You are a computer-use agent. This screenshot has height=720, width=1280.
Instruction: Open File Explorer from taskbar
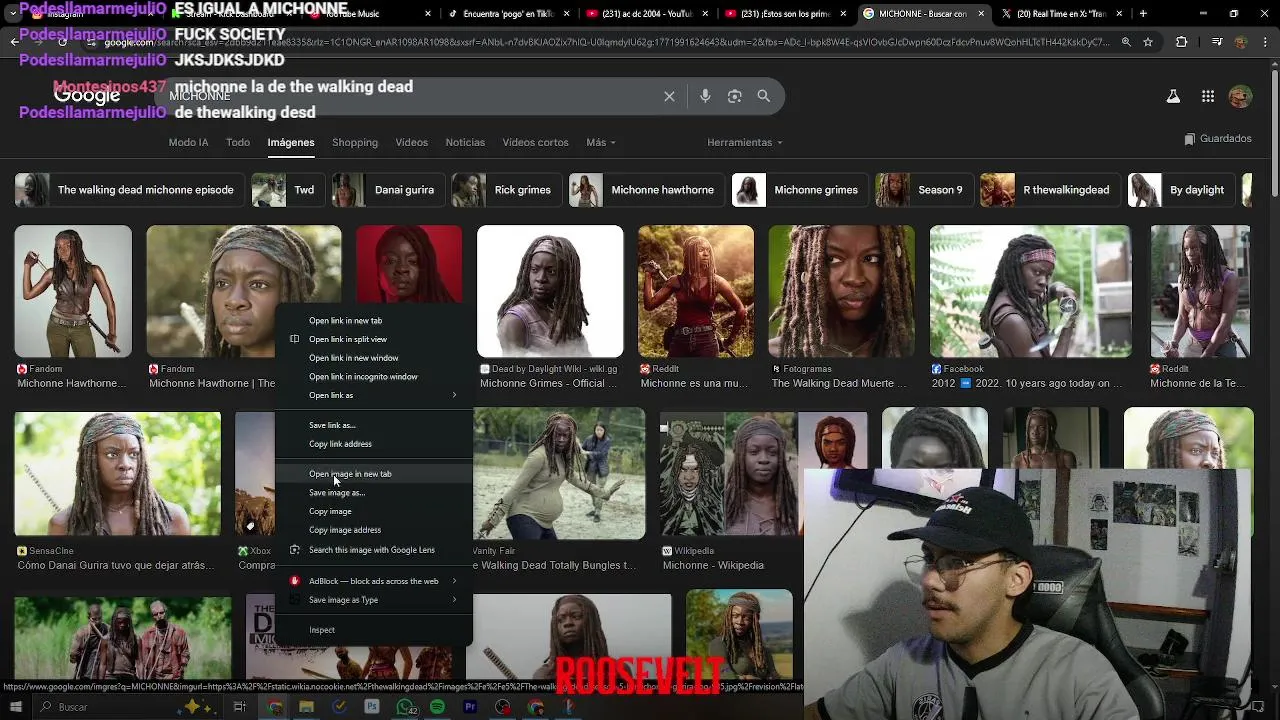coord(306,707)
